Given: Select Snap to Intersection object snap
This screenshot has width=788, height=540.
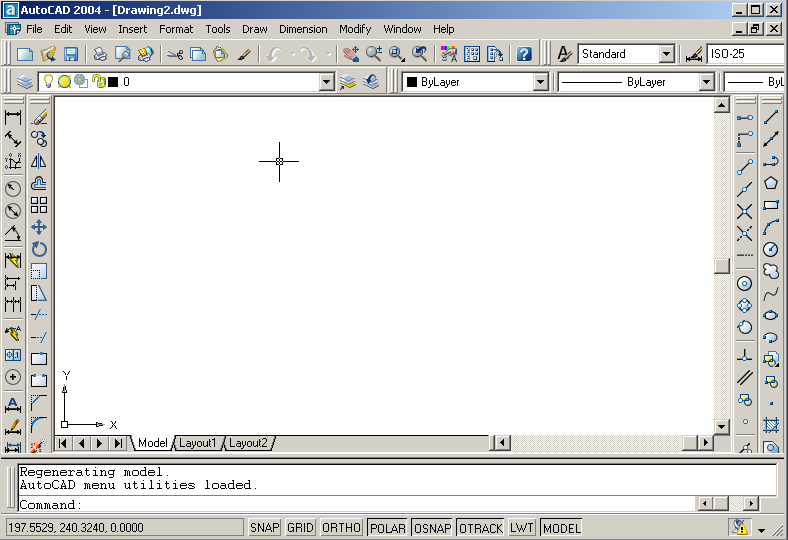Looking at the screenshot, I should [x=745, y=211].
